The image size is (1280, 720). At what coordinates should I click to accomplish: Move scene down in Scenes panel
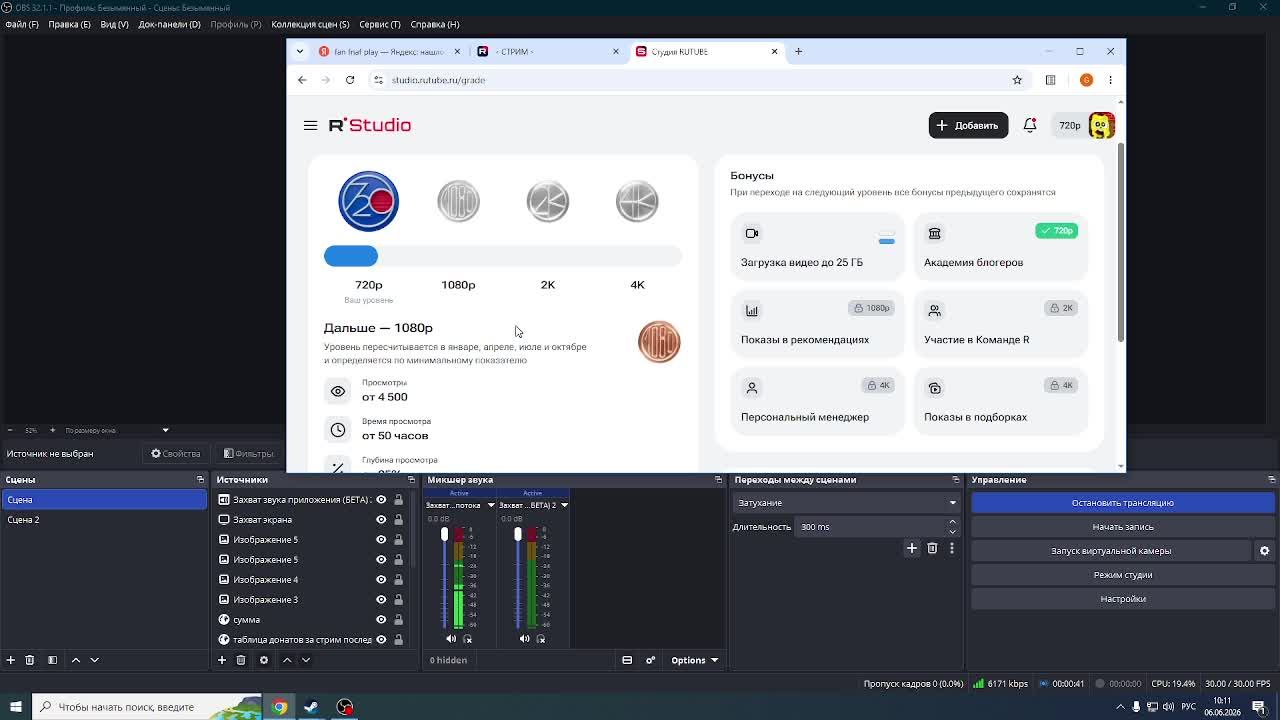point(95,660)
